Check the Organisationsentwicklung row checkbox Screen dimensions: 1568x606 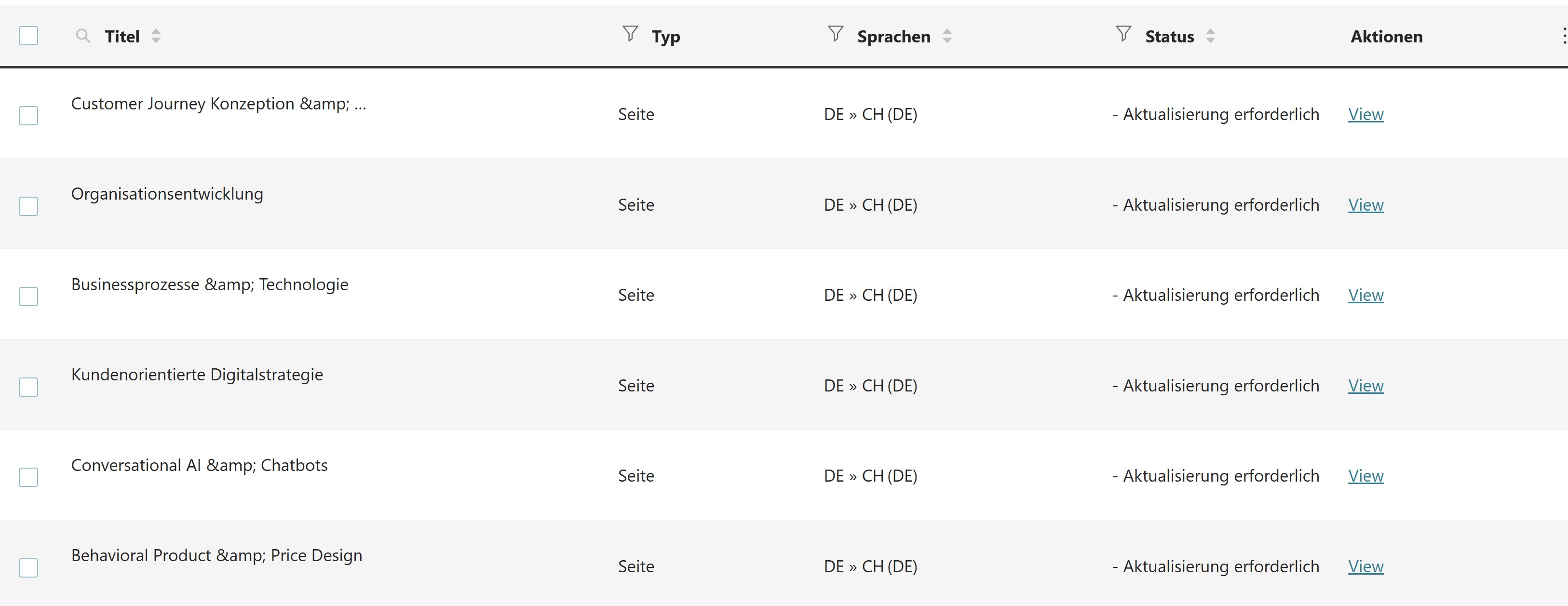[28, 206]
